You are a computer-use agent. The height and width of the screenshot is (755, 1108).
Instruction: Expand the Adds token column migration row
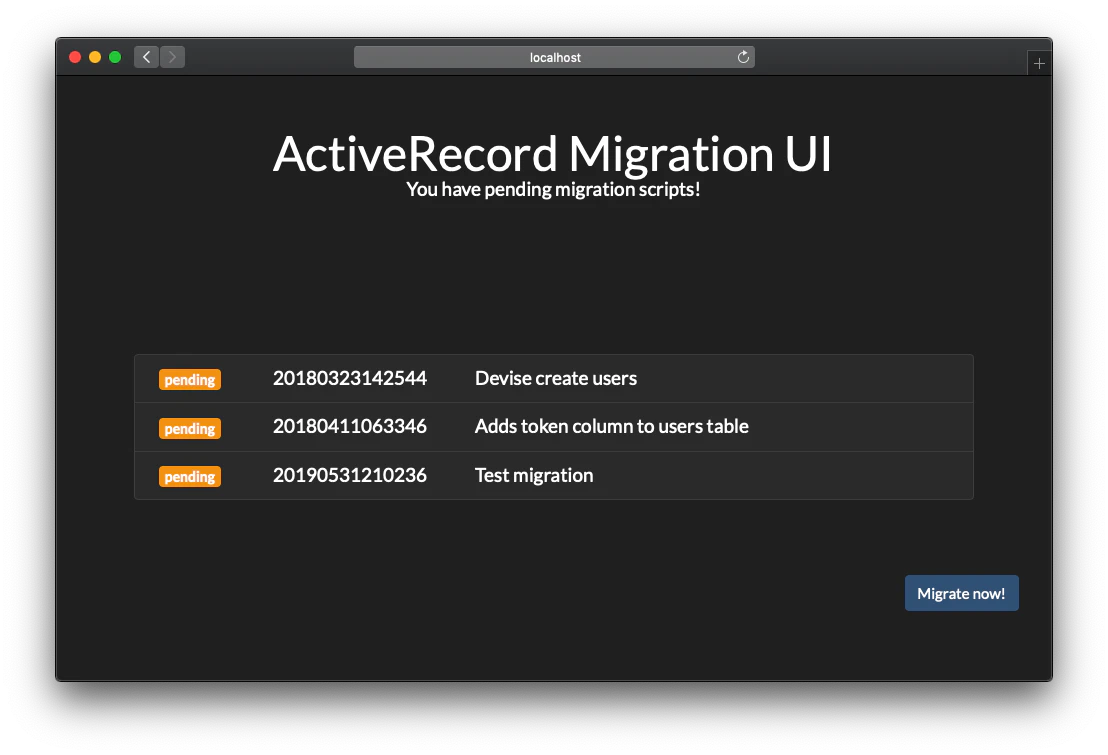(x=612, y=426)
